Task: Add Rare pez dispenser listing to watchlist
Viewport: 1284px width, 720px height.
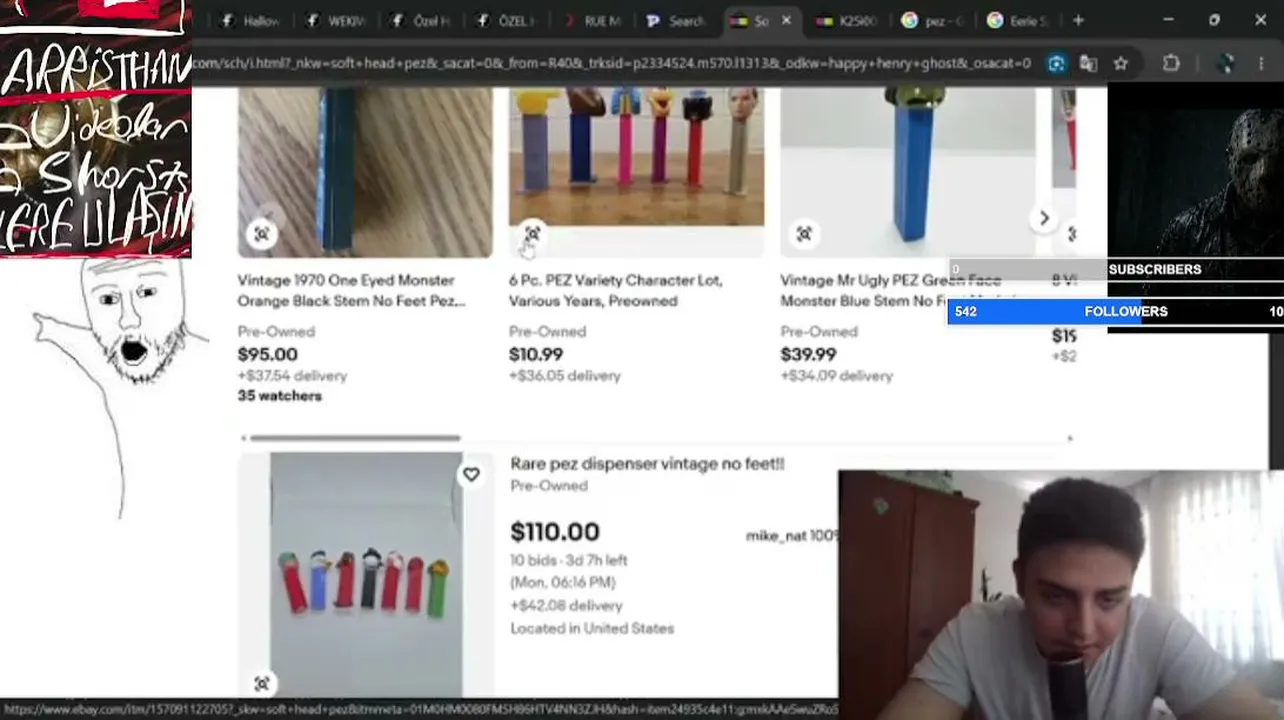Action: 471,475
